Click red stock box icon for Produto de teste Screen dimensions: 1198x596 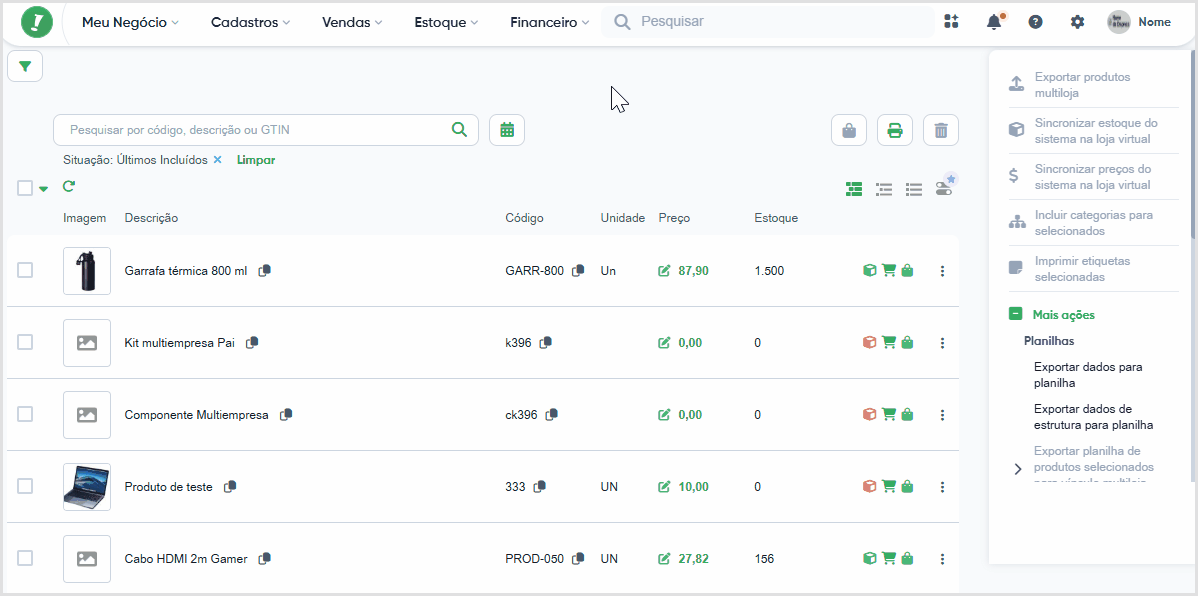click(869, 486)
